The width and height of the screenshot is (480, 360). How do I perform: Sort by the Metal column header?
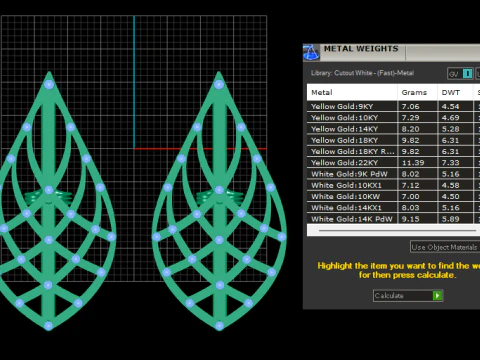[352, 92]
